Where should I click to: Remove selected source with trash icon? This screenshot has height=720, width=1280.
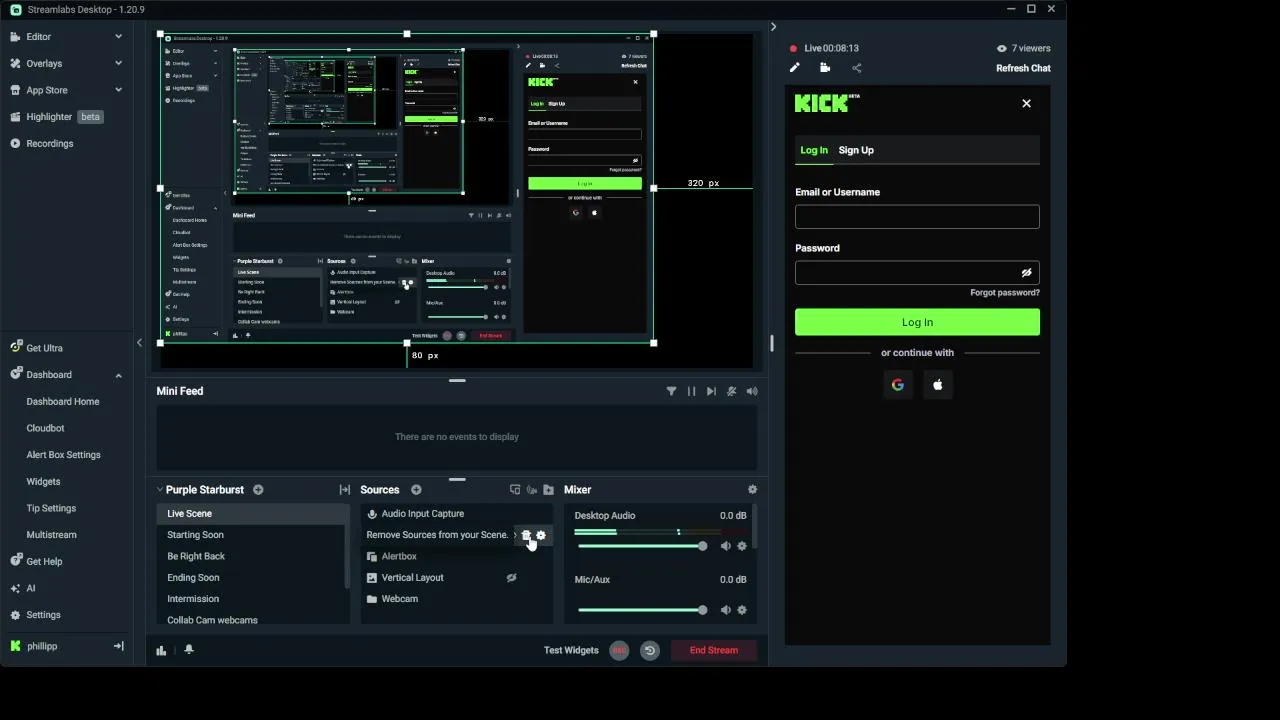(x=526, y=535)
